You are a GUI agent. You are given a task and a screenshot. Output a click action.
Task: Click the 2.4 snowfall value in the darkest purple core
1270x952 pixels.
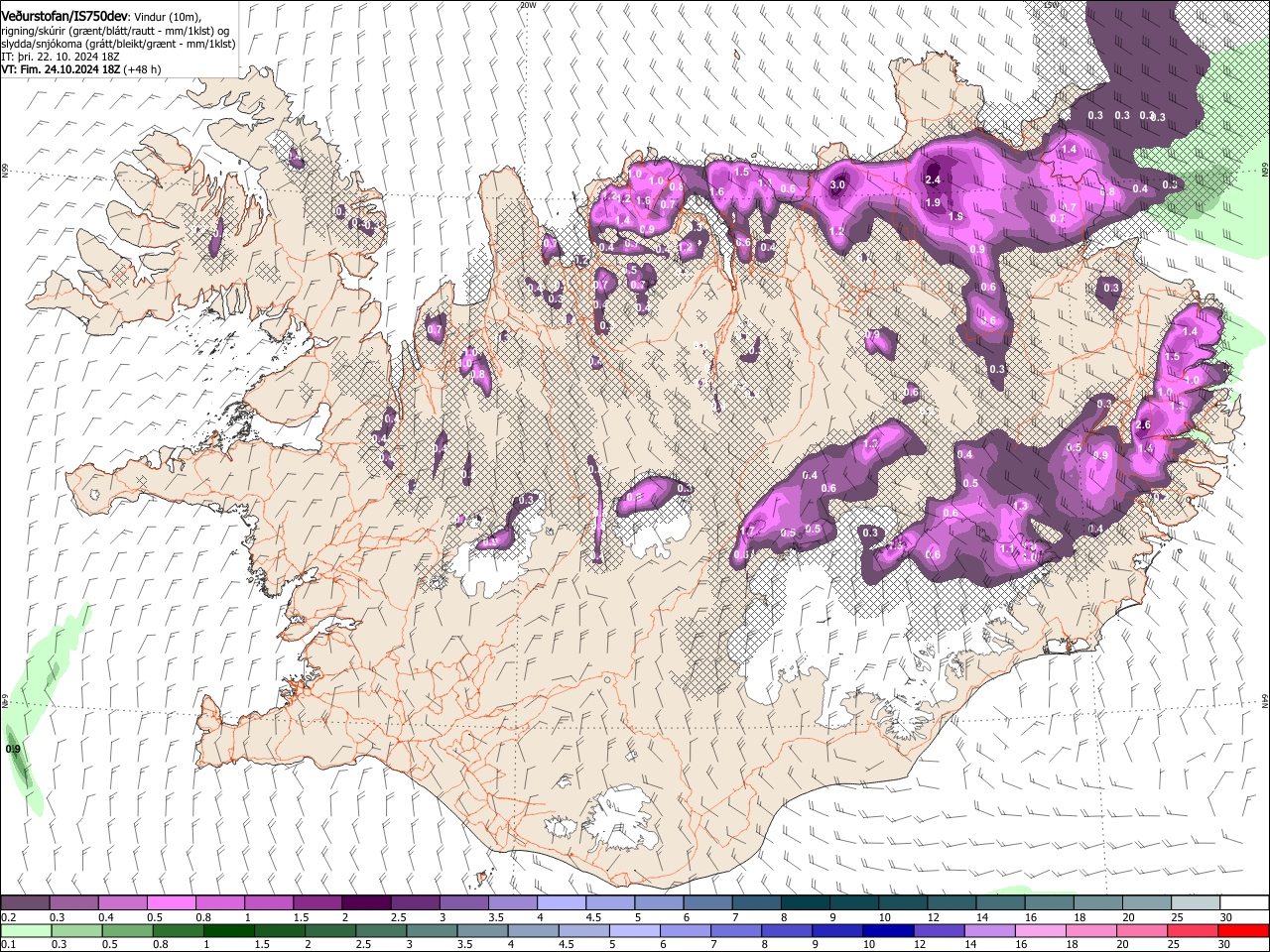(x=932, y=180)
